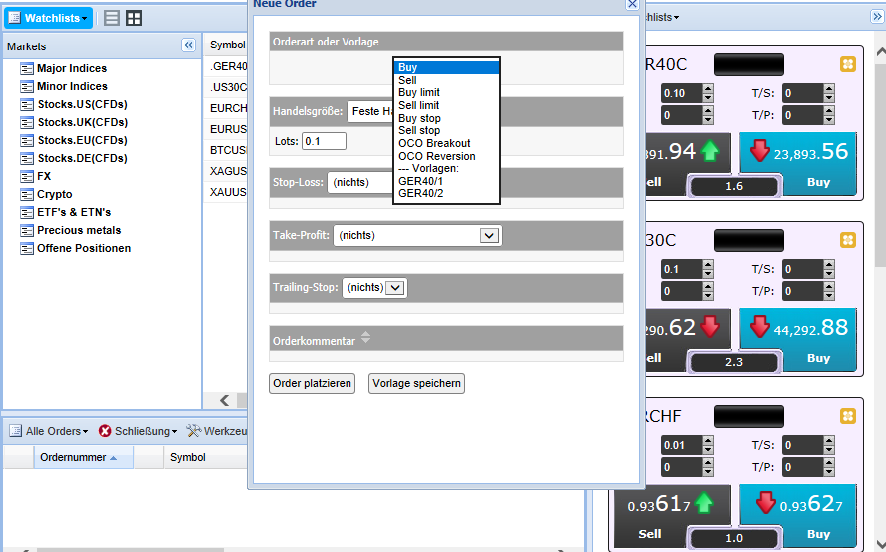Switch to grid view layout icon
This screenshot has height=552, width=886.
(x=134, y=18)
